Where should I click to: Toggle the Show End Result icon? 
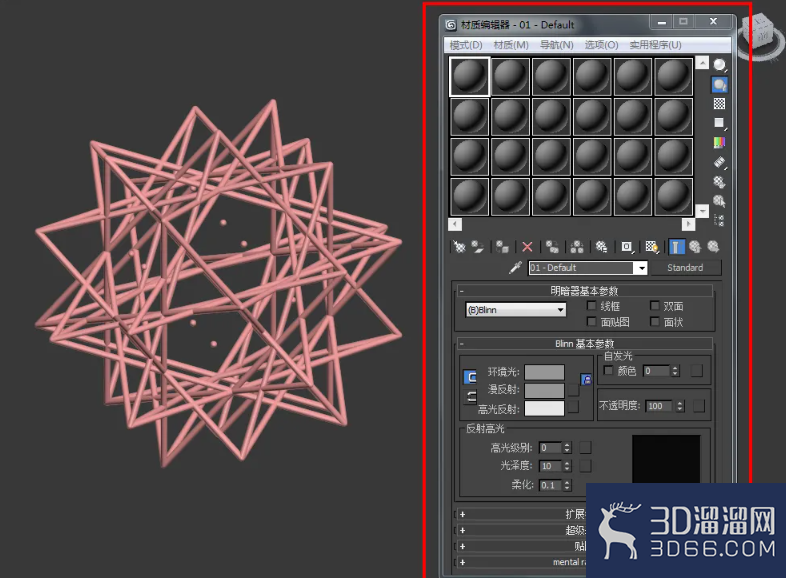coord(676,247)
